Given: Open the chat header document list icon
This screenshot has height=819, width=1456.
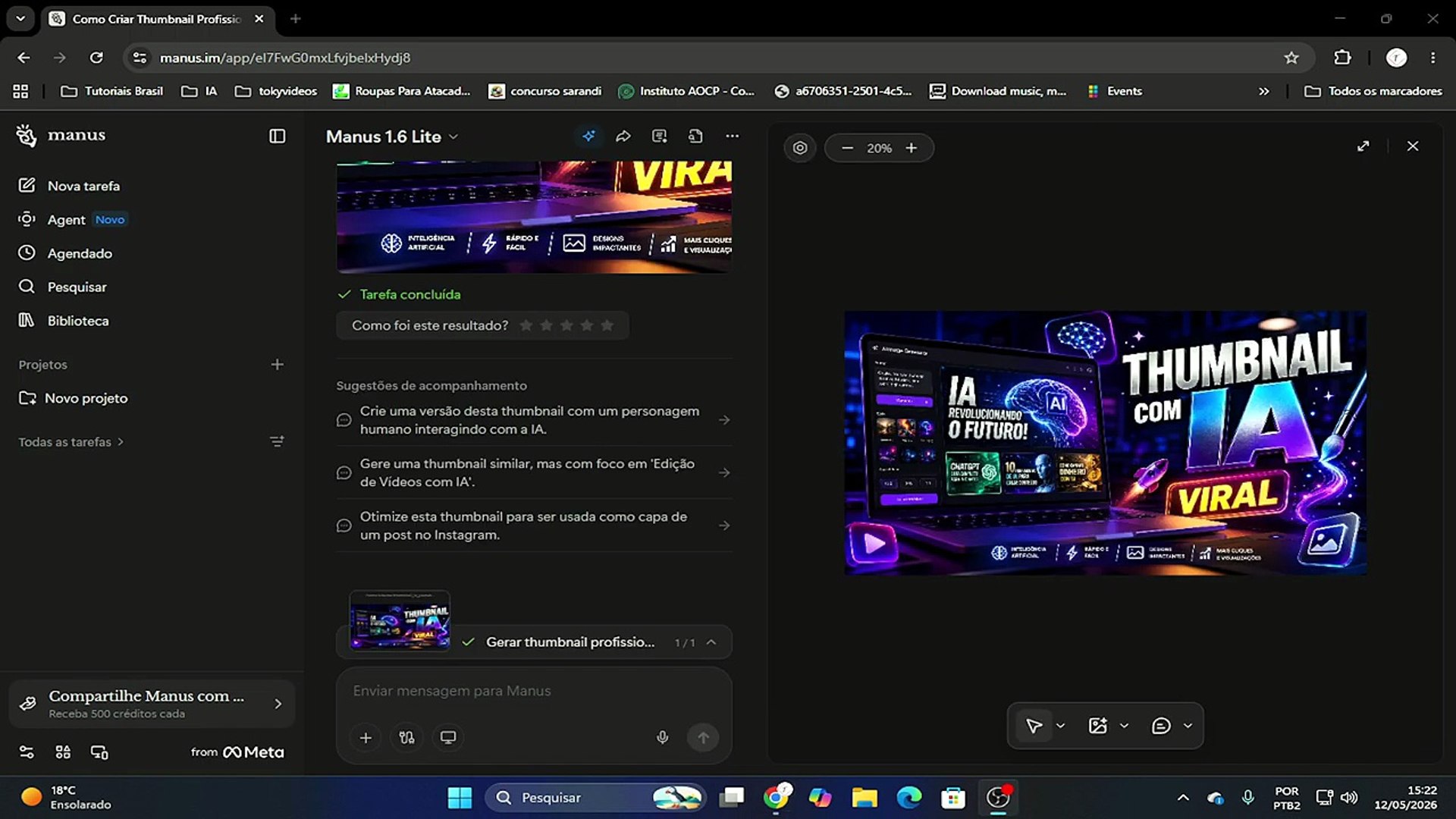Looking at the screenshot, I should (x=660, y=136).
